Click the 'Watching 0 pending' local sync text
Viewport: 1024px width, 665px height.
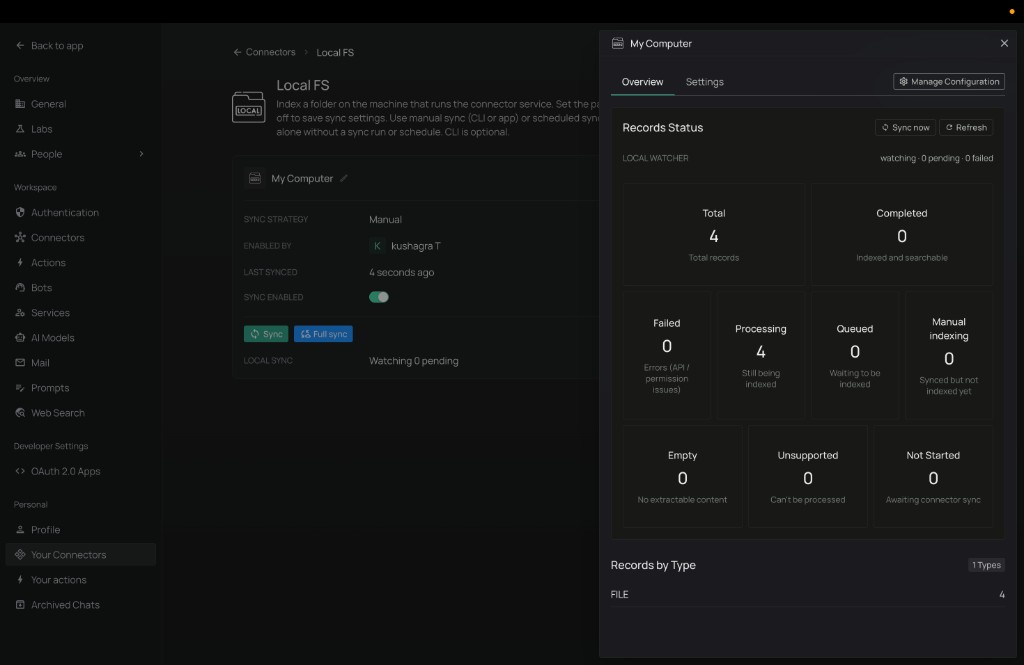[413, 361]
